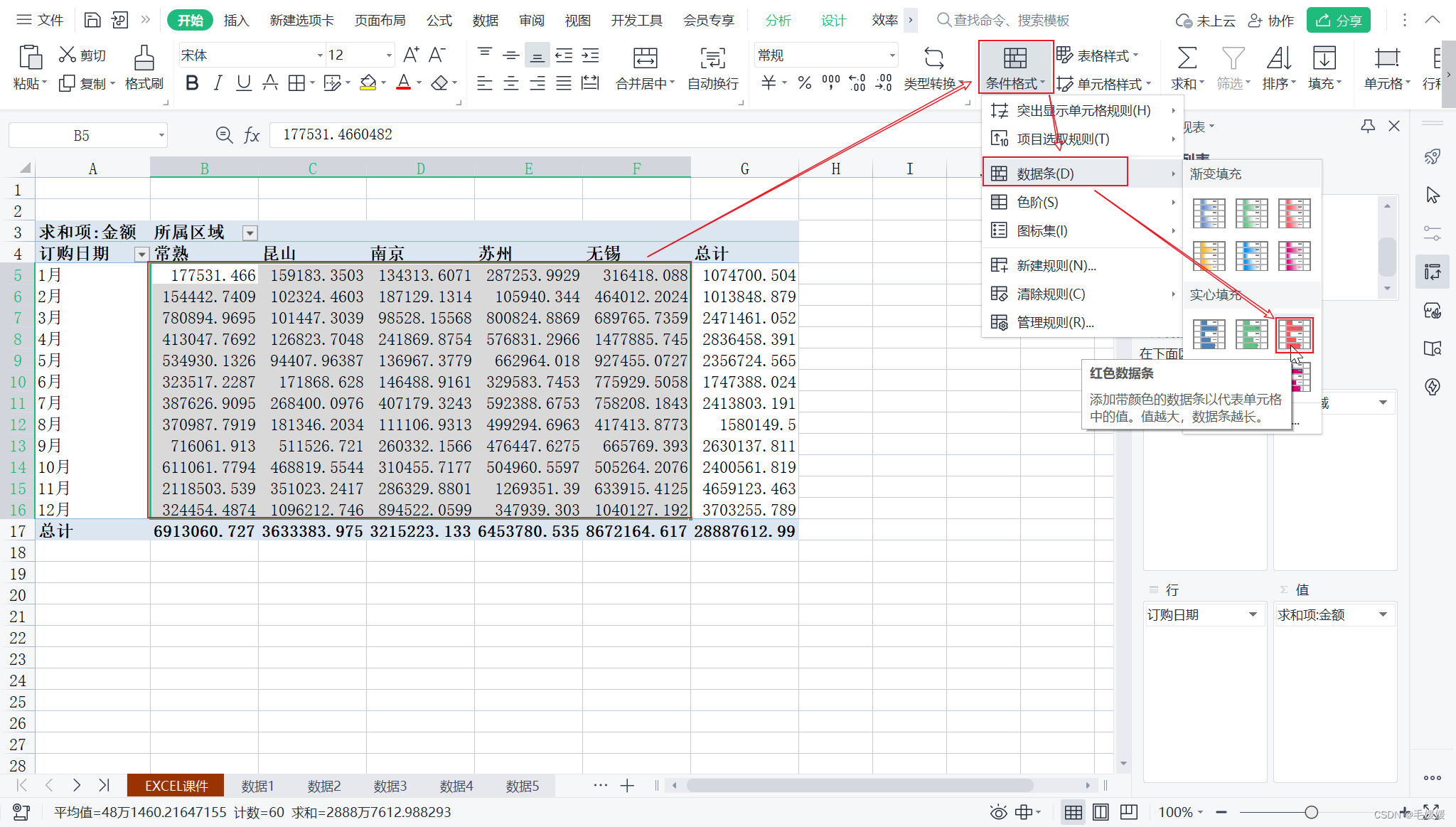Click the AutoSum (求和) icon
Screen dimensions: 1456x827
(1187, 58)
